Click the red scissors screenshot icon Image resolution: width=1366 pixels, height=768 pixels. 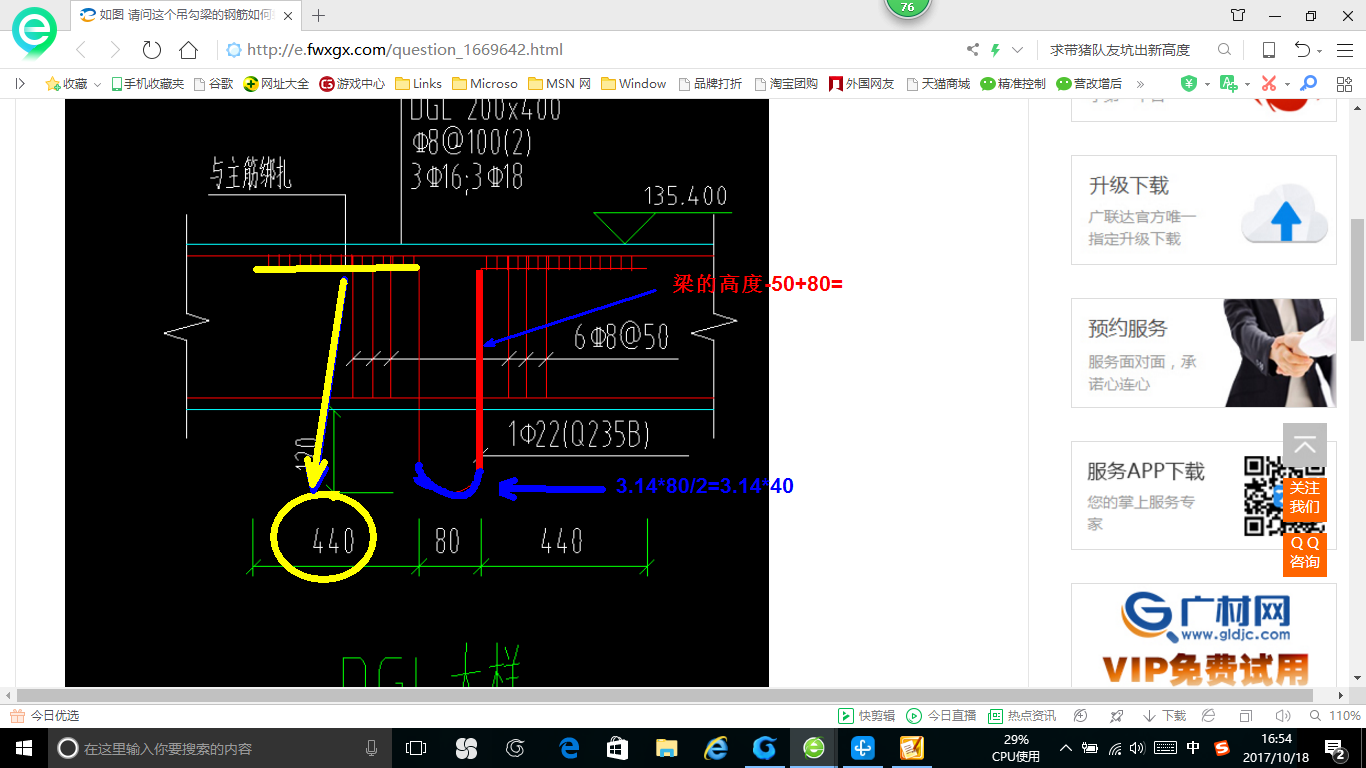point(1269,84)
